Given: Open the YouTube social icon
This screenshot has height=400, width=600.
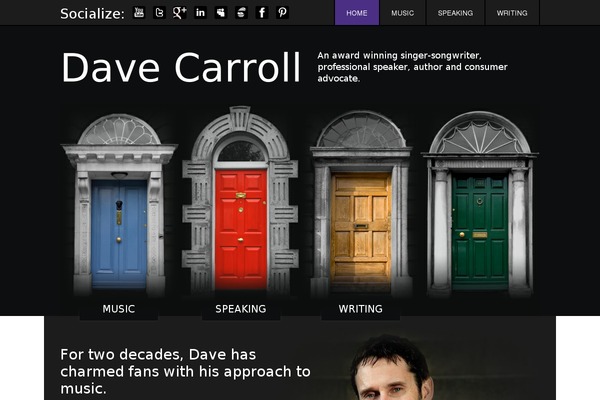Looking at the screenshot, I should [139, 13].
